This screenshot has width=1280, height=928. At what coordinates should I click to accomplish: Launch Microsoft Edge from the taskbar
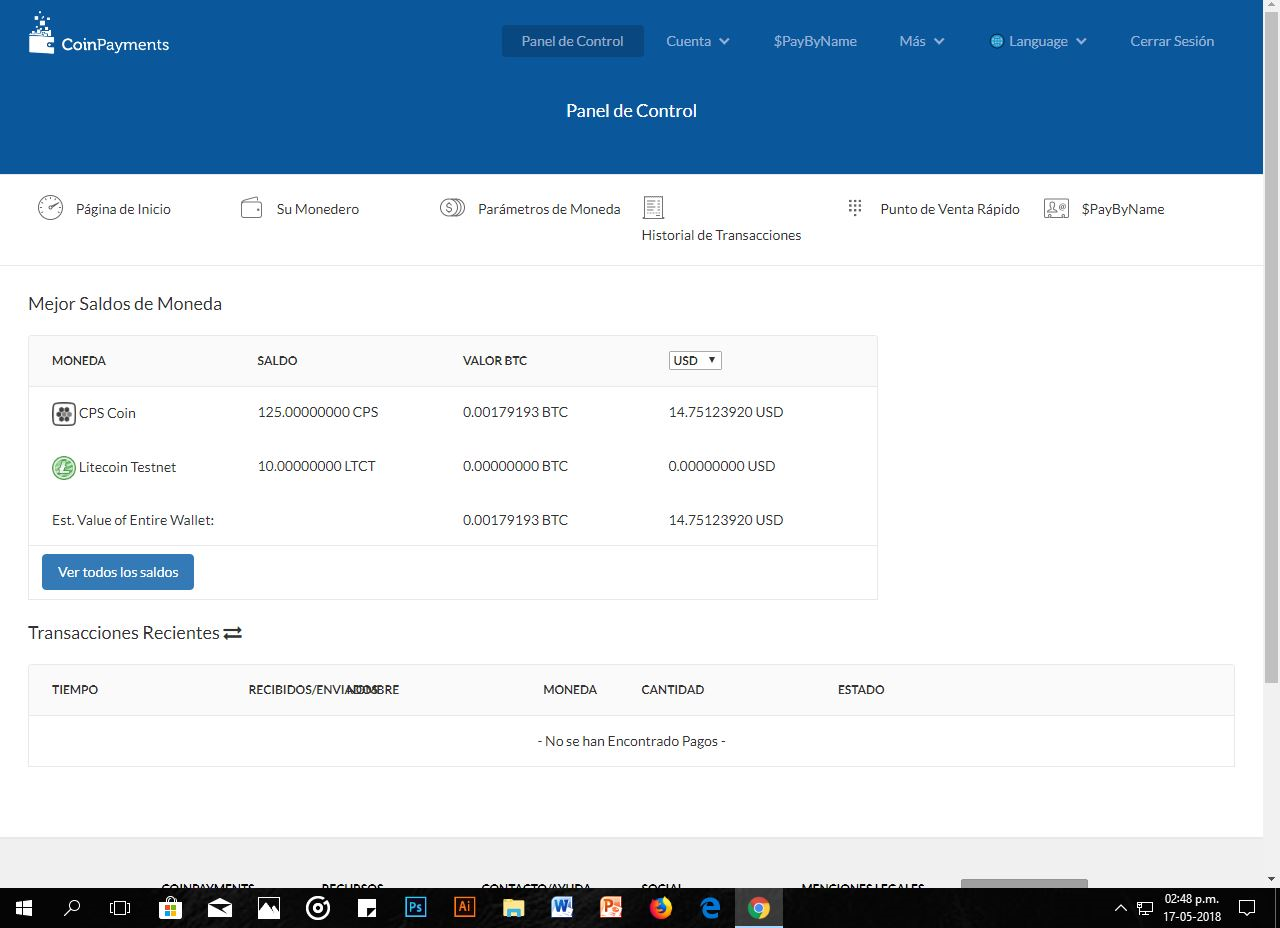(x=710, y=908)
